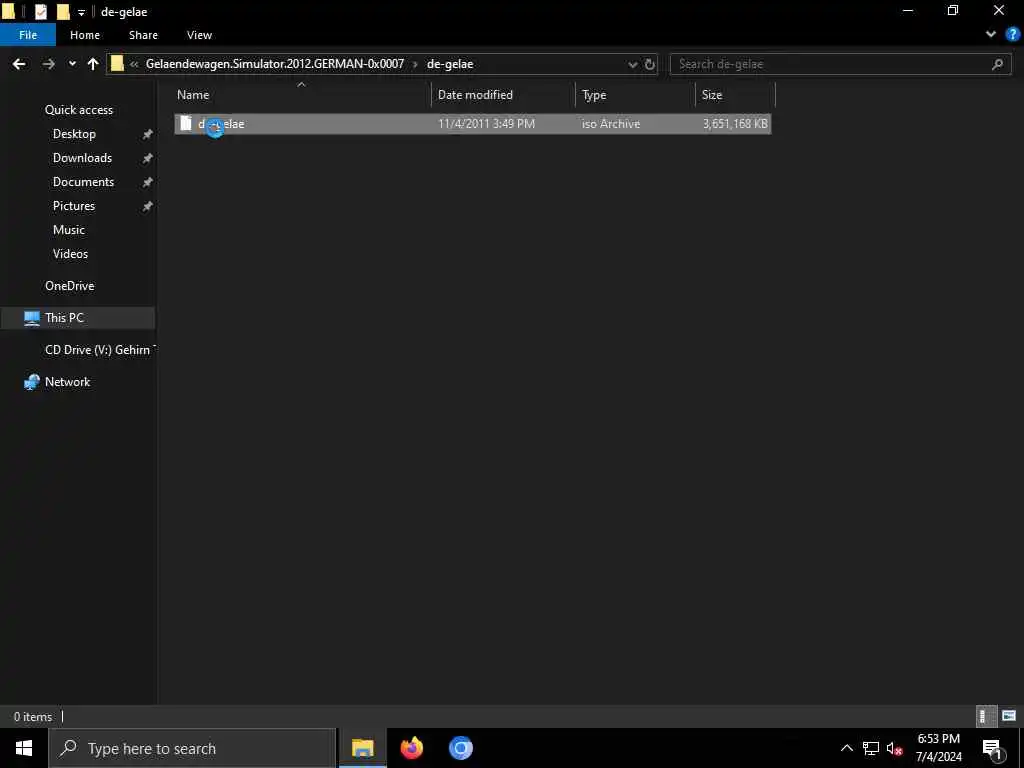
Task: Select the de-gelae iso file icon
Action: point(186,123)
